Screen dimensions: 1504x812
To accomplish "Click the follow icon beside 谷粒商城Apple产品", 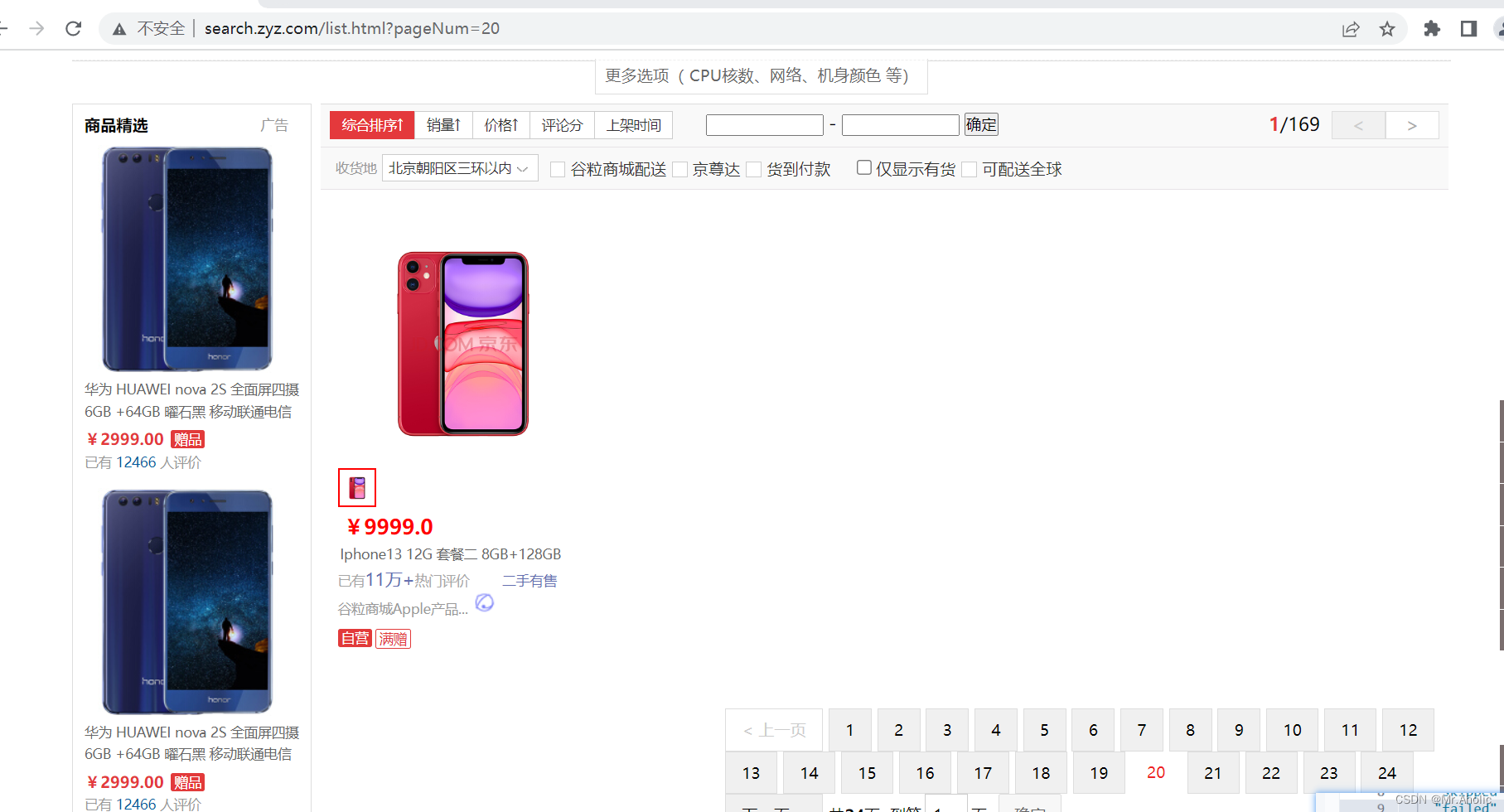I will coord(485,602).
